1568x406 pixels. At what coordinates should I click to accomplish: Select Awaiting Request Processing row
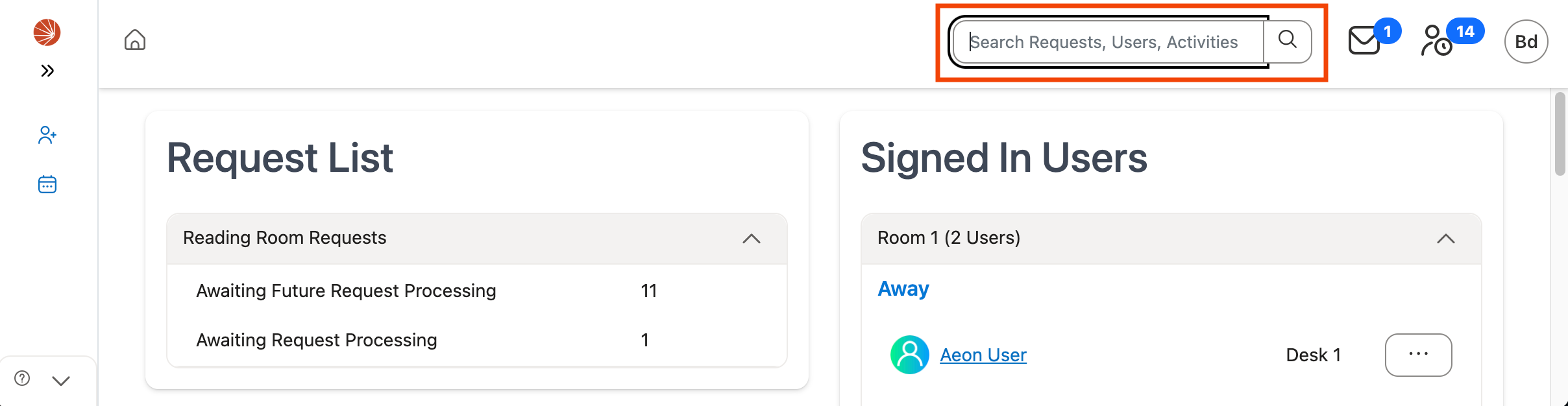tap(317, 340)
